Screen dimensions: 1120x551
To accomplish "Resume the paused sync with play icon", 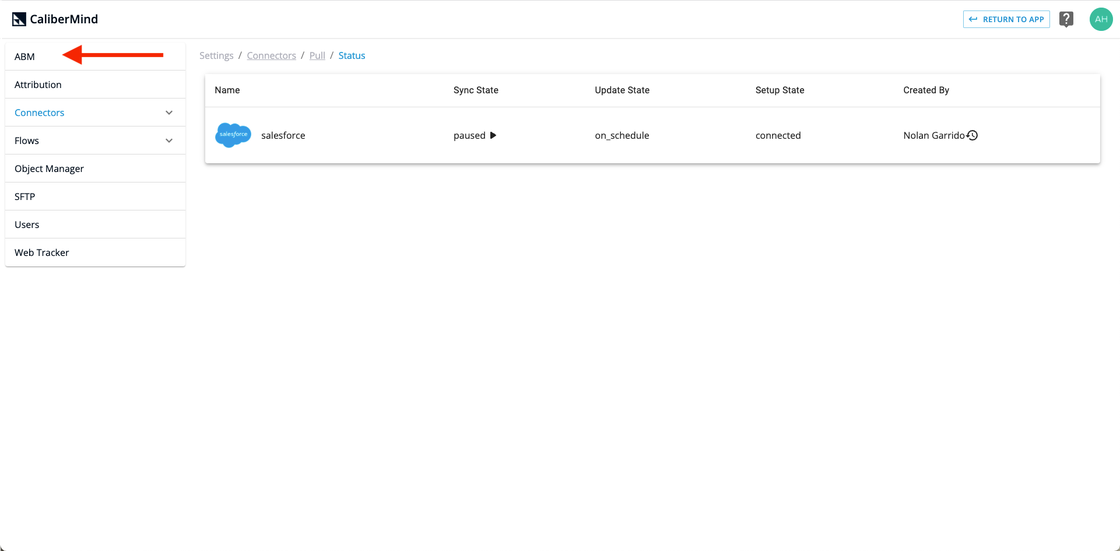I will point(493,135).
